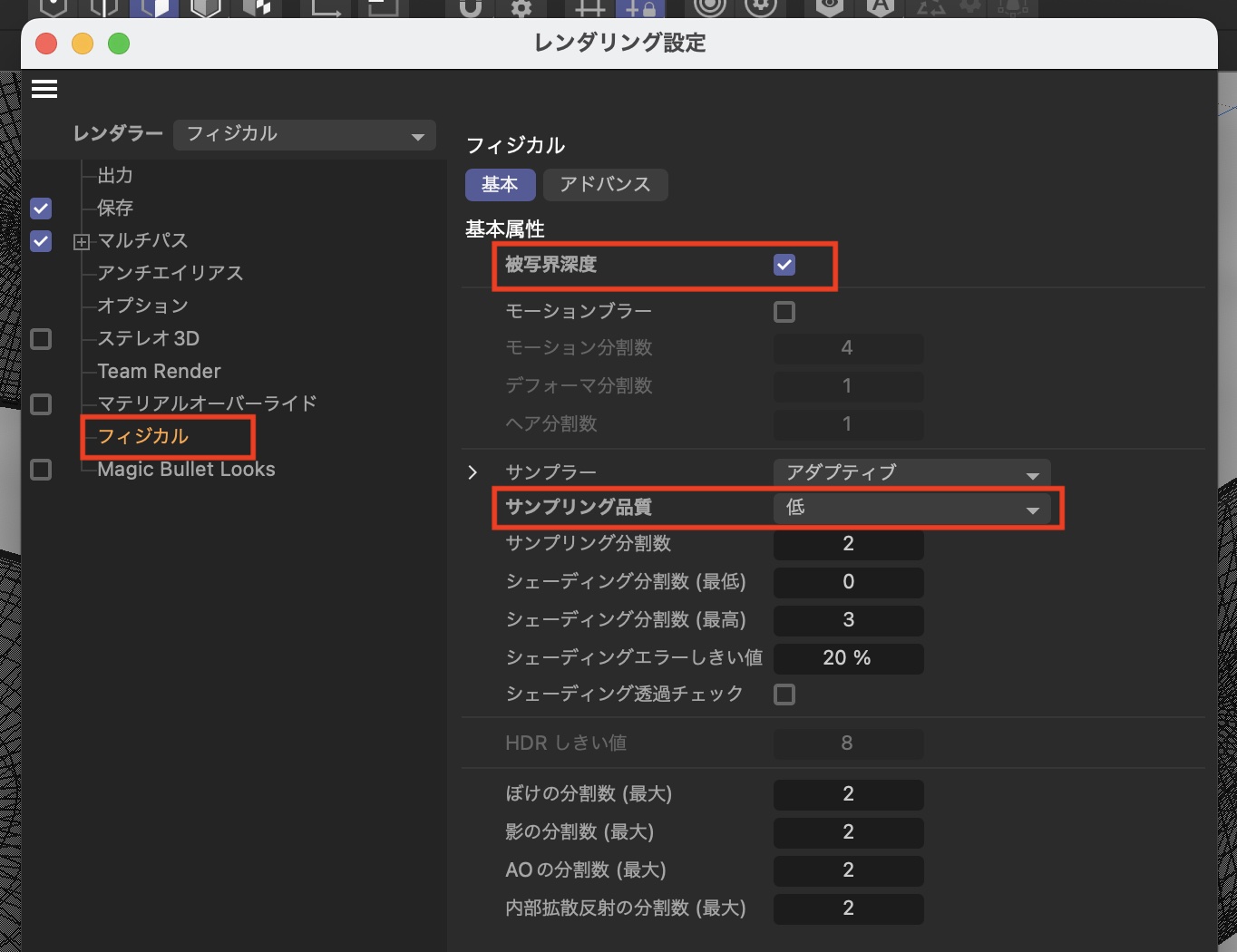1237x952 pixels.
Task: Click the gear icon beside the magnet
Action: (521, 8)
